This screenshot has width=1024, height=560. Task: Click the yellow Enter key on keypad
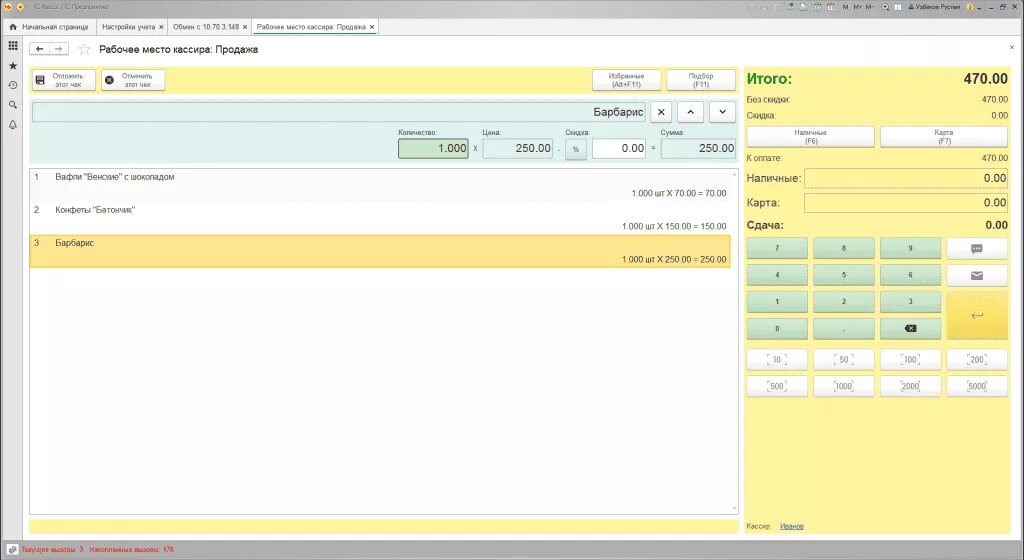click(x=977, y=315)
